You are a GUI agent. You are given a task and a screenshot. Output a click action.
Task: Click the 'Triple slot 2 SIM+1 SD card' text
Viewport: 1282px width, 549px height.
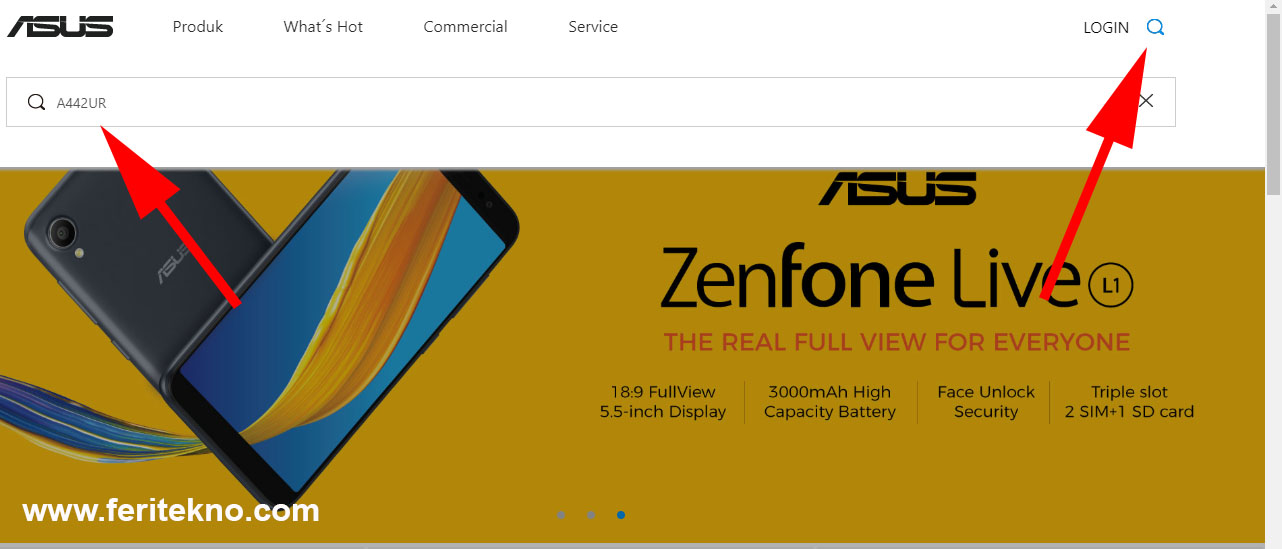(x=1129, y=402)
